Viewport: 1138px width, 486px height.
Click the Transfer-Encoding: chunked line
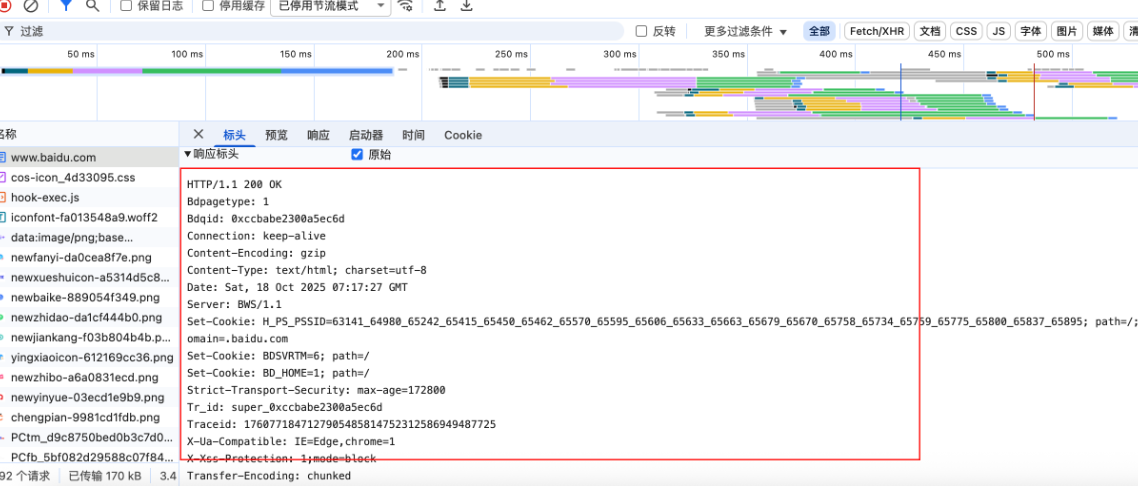(269, 476)
